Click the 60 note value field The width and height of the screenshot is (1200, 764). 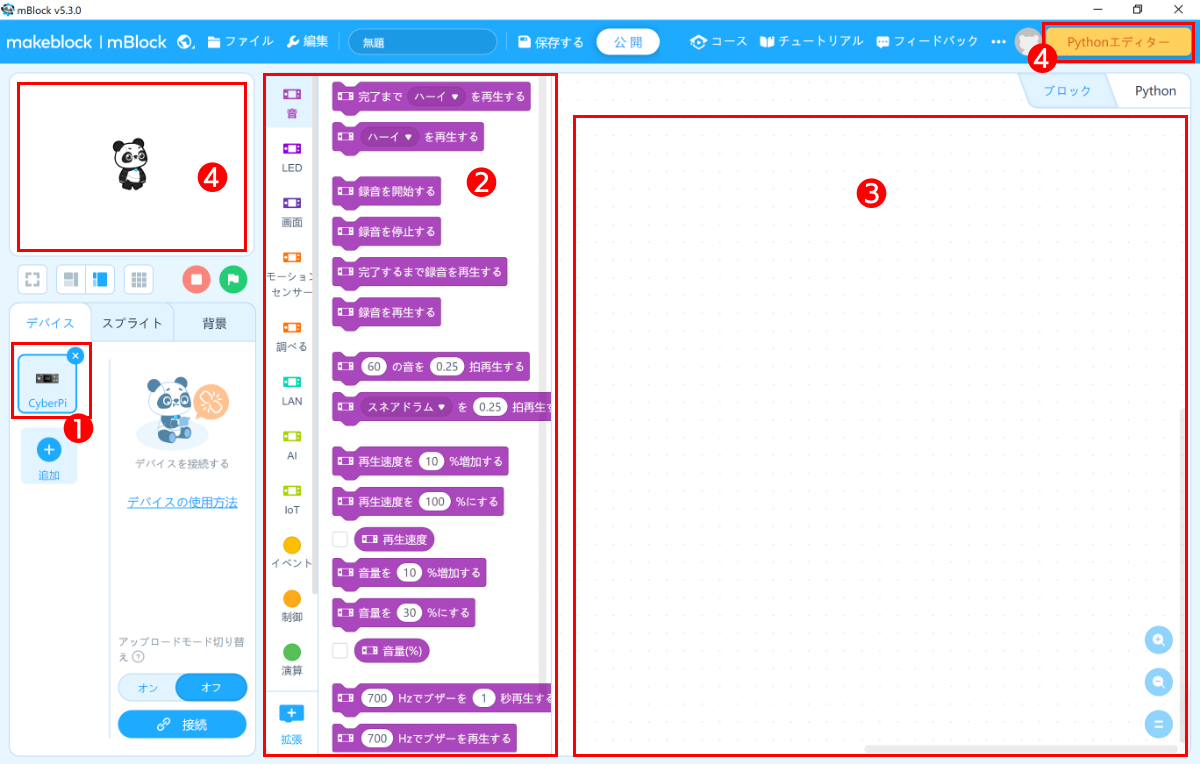(x=375, y=367)
